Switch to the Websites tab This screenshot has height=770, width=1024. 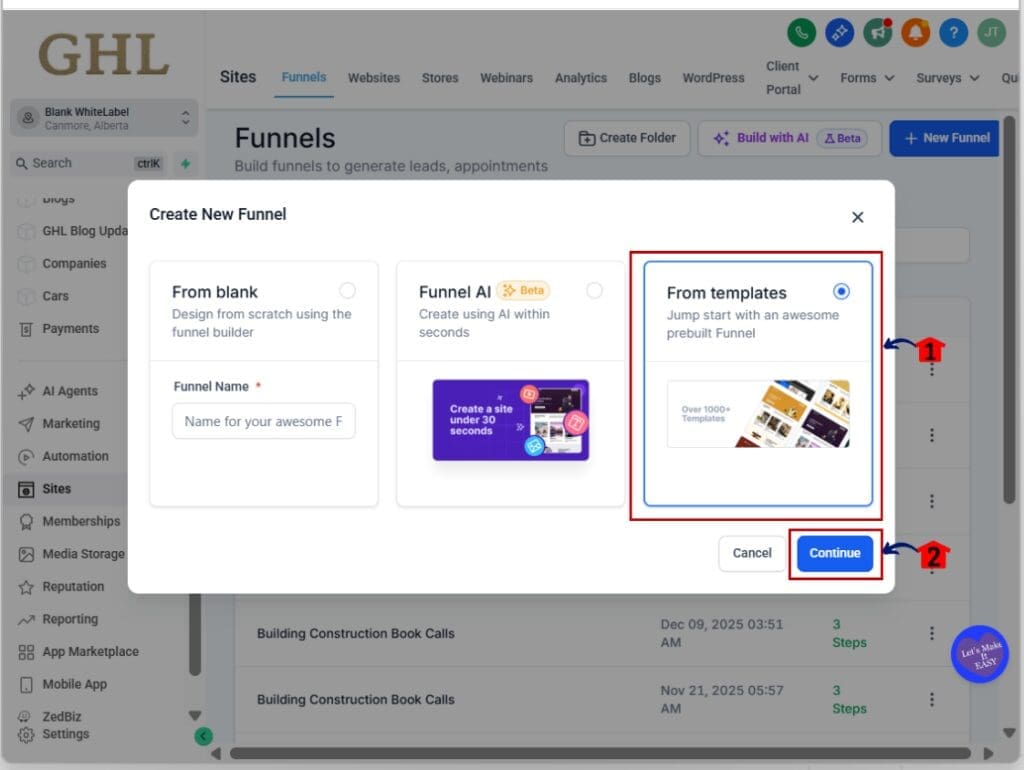[x=374, y=77]
